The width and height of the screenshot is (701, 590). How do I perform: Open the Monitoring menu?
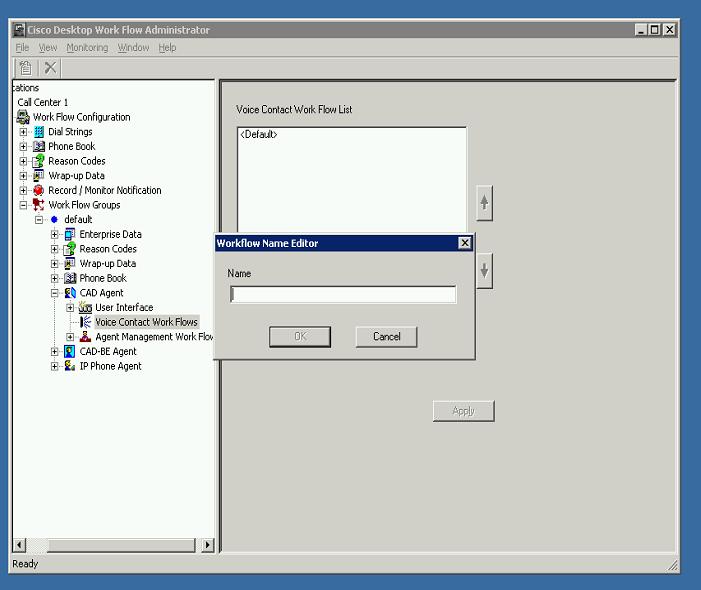tap(87, 47)
